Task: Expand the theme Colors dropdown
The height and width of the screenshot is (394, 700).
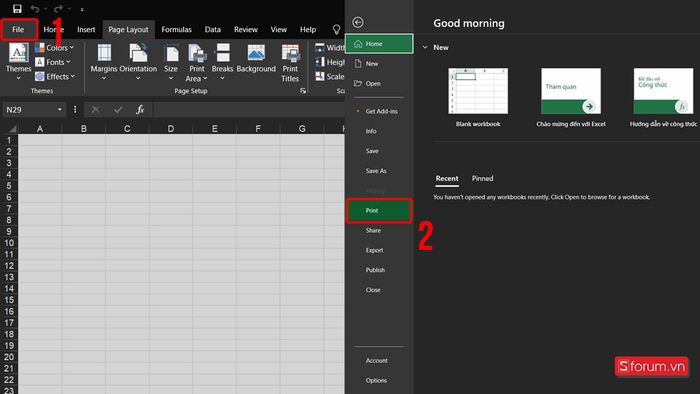Action: point(54,48)
